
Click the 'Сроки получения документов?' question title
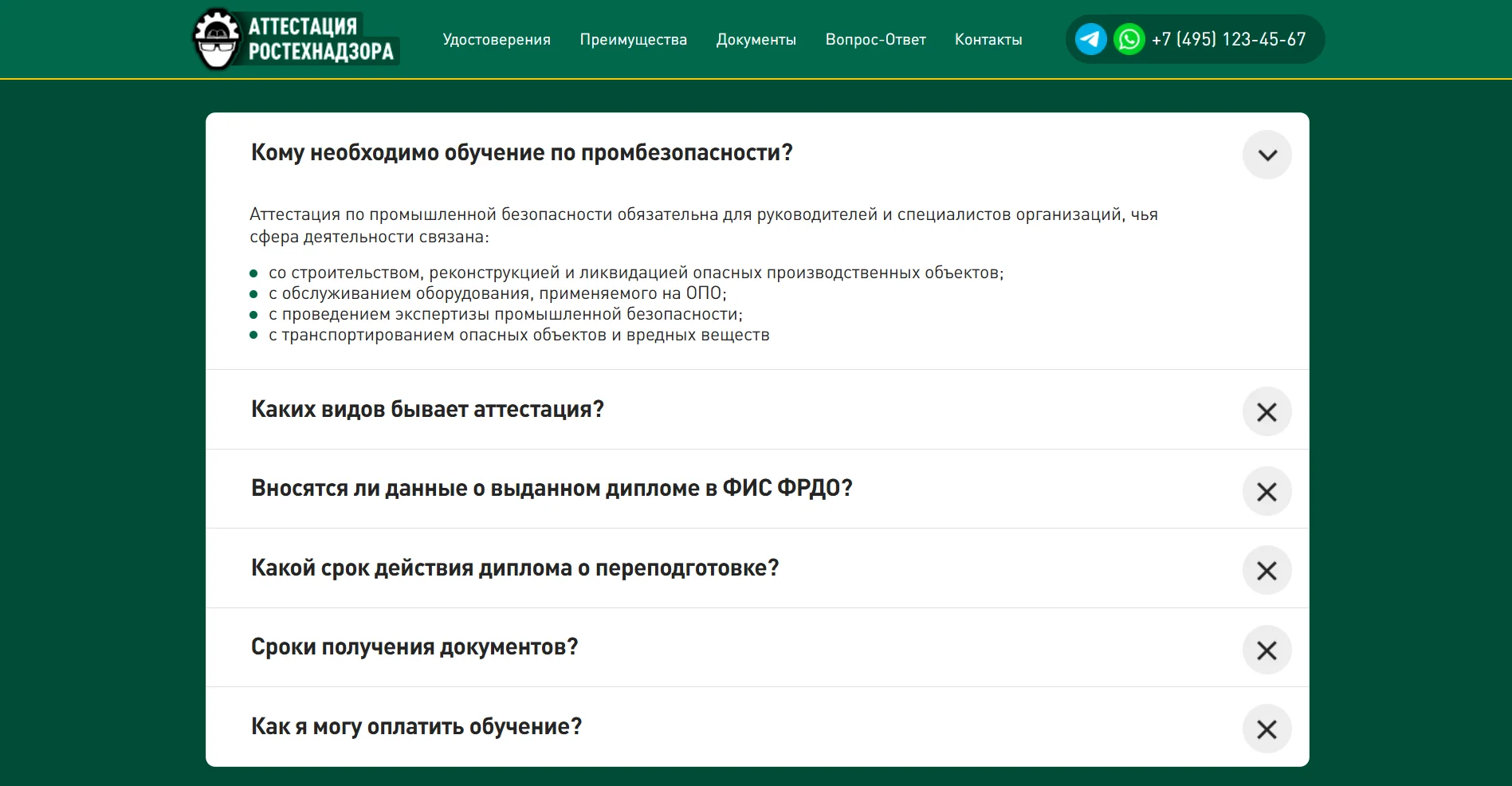[x=414, y=646]
